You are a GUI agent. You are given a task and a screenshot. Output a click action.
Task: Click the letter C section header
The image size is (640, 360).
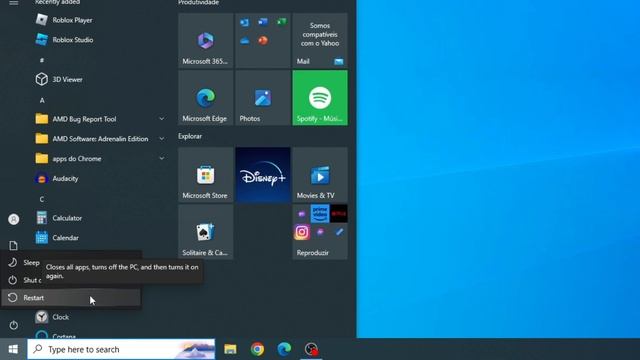42,199
